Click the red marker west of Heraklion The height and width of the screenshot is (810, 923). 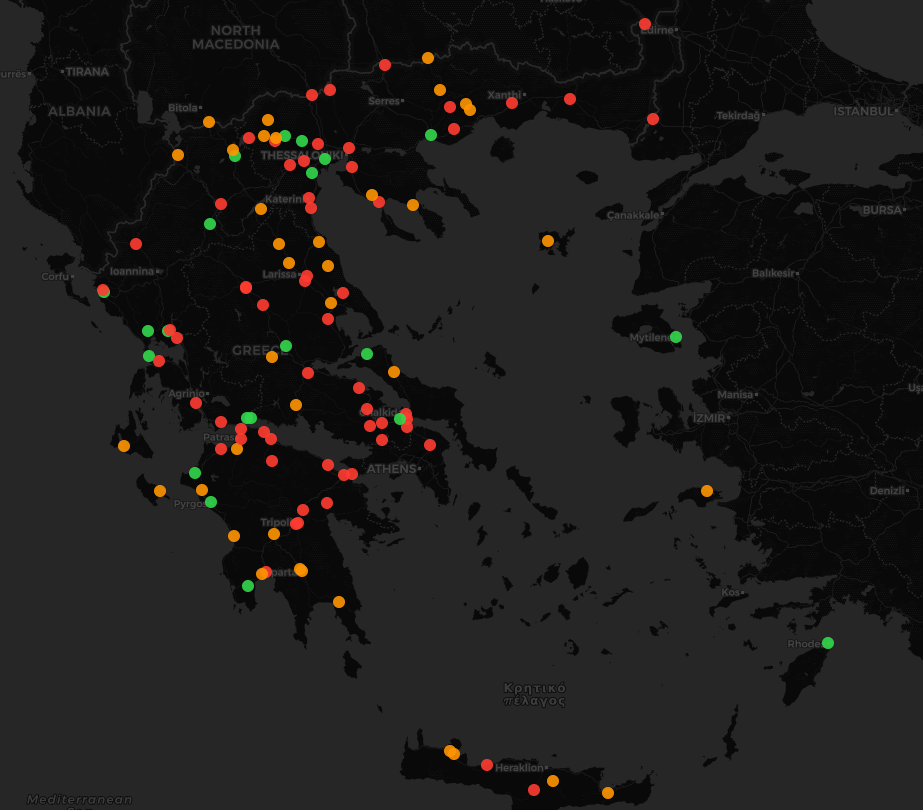click(487, 765)
